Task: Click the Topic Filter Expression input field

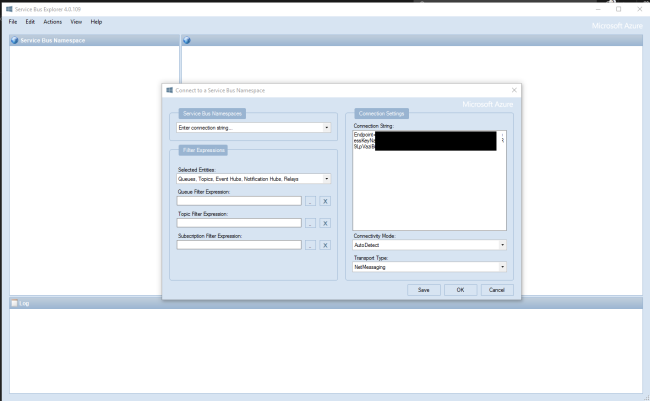Action: 239,223
